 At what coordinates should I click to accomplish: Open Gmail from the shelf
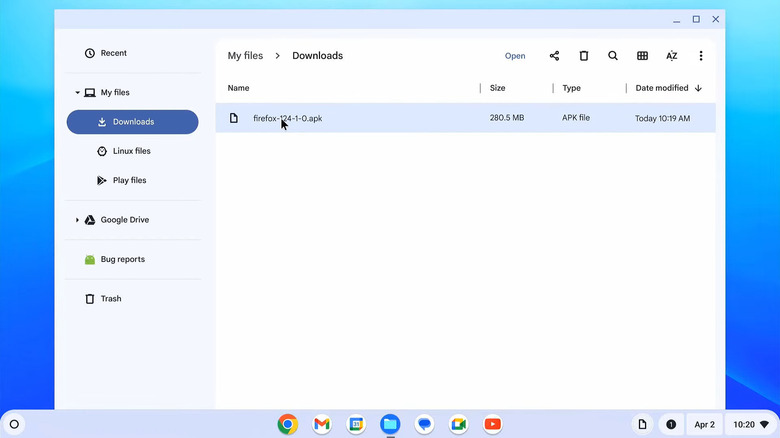(x=321, y=424)
